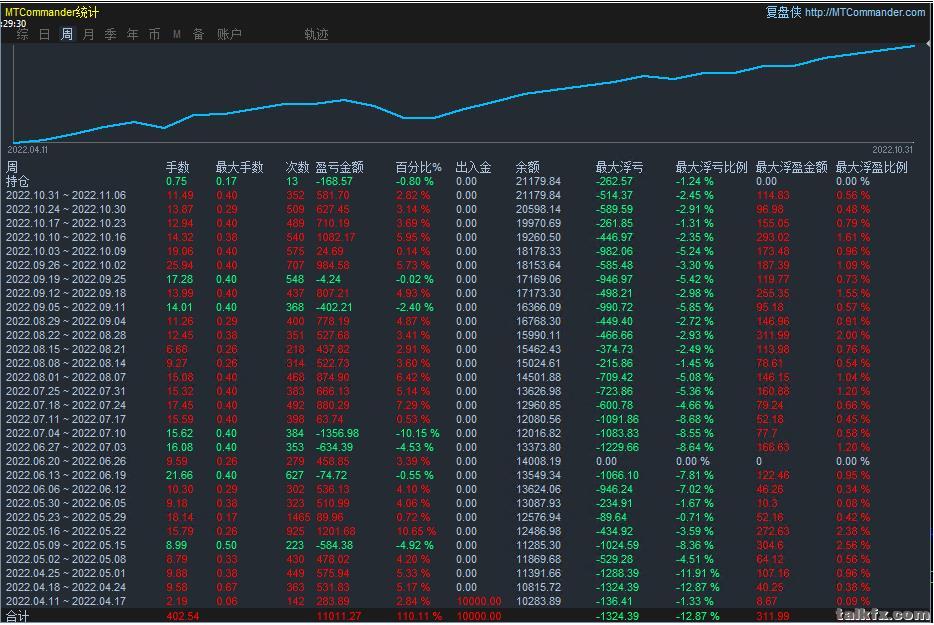
Task: Select week 2022.05.16 ~ 2022.05.22
Action: pyautogui.click(x=66, y=531)
